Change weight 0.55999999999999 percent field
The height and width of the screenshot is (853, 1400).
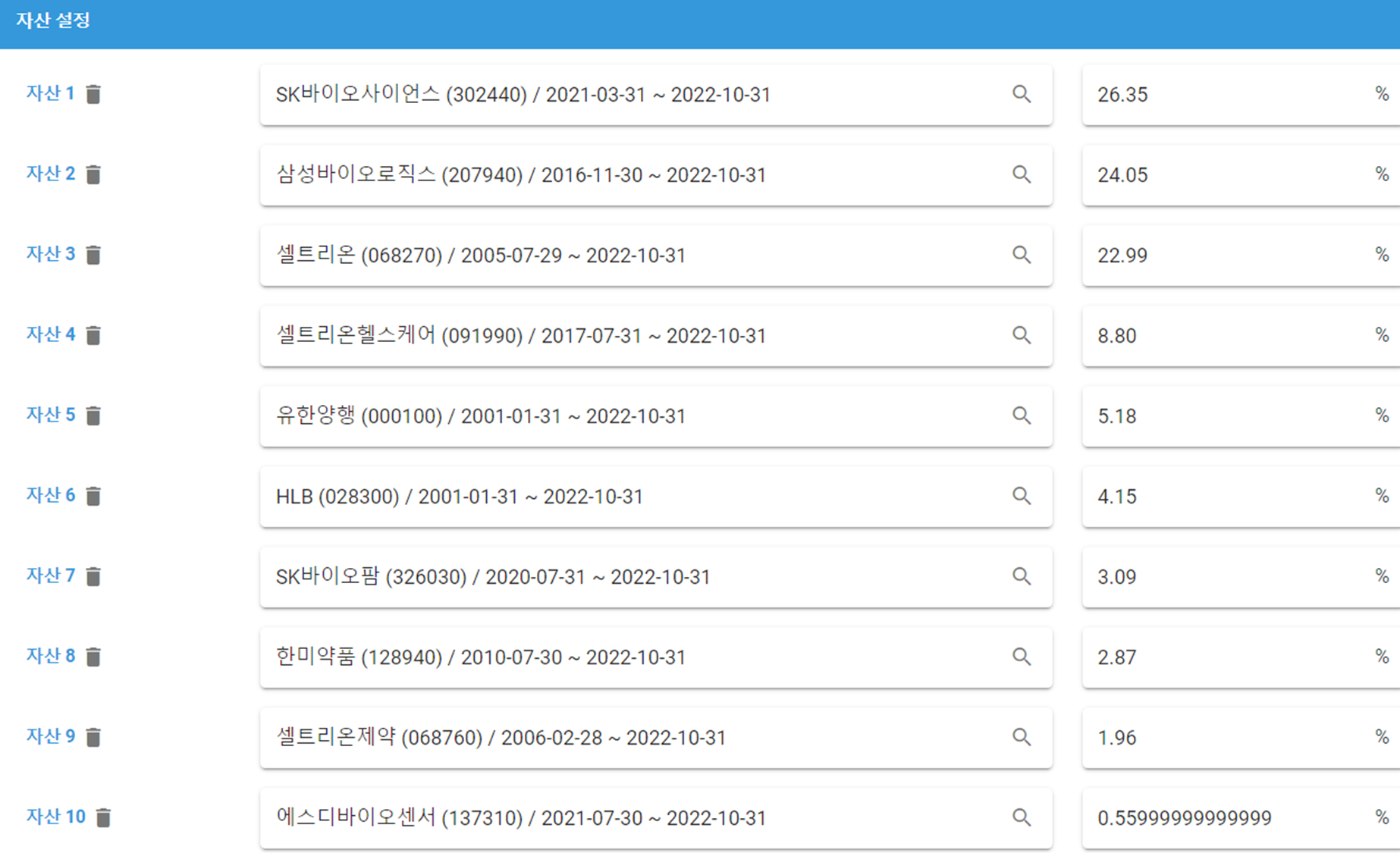(1241, 818)
